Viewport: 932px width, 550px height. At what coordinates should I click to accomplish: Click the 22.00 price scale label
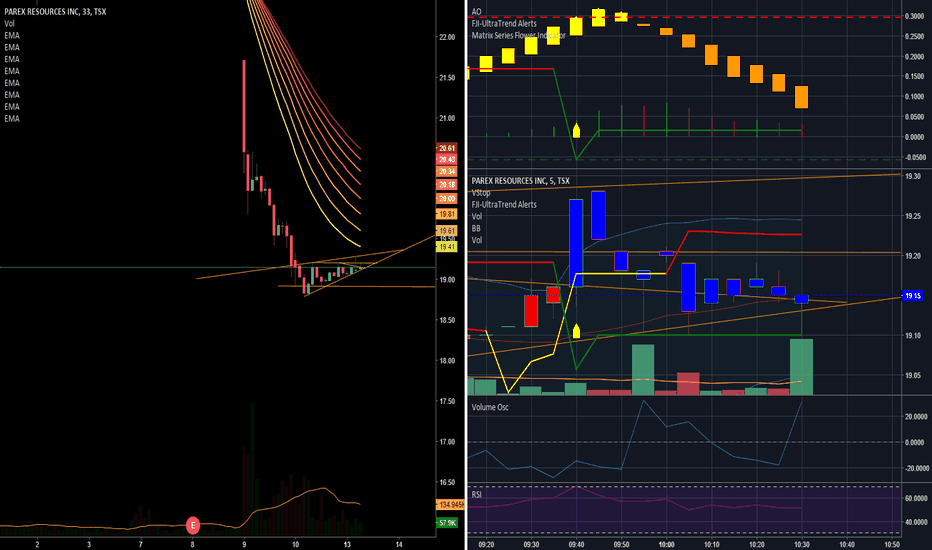pos(447,37)
